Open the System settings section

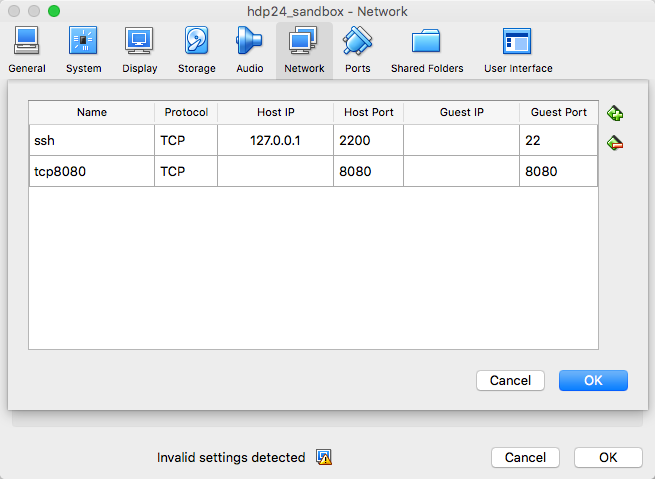coord(84,49)
